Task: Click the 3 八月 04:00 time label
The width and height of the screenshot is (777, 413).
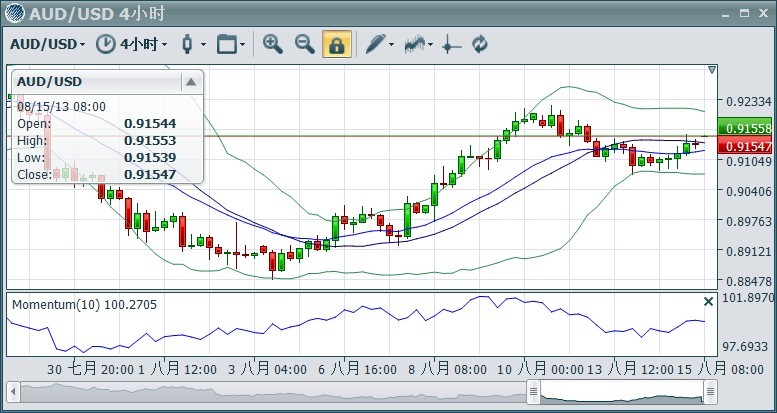Action: (267, 369)
